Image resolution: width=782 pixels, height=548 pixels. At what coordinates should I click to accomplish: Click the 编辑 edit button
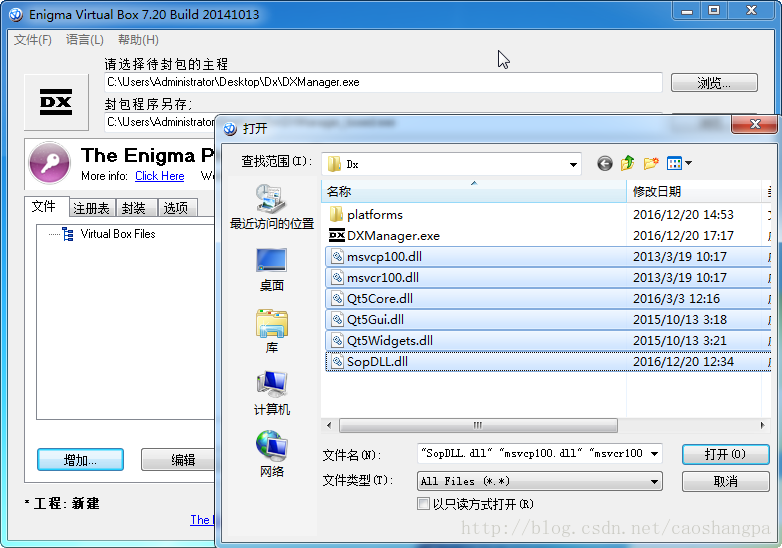pyautogui.click(x=180, y=460)
